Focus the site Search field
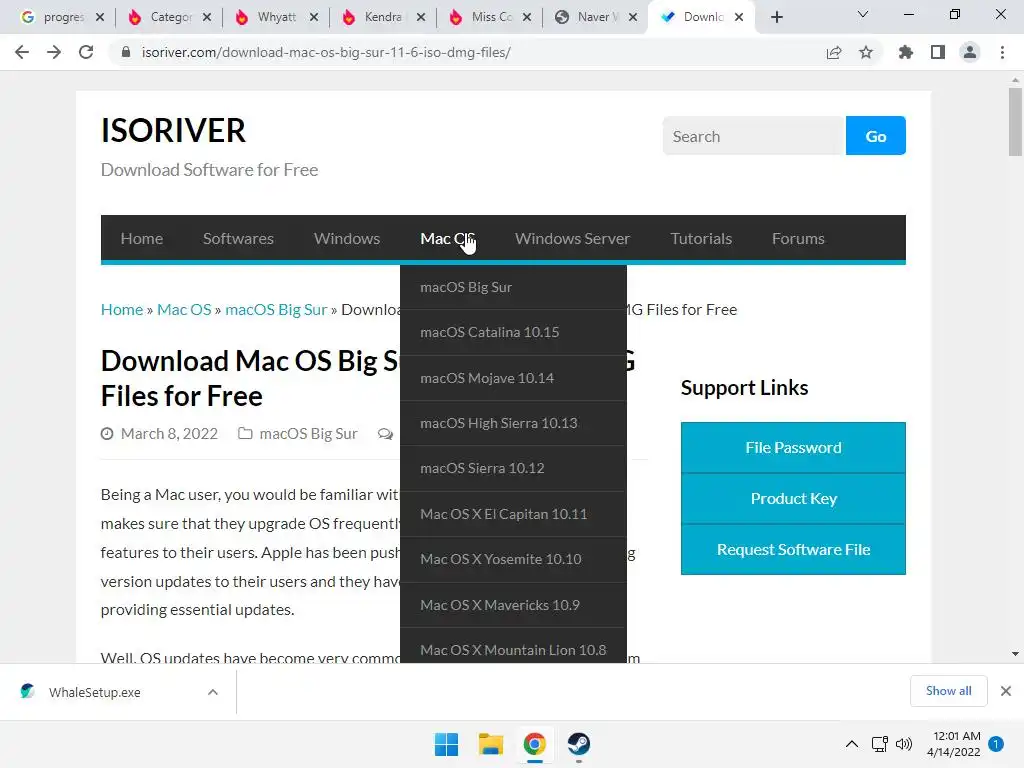1024x768 pixels. coord(754,136)
